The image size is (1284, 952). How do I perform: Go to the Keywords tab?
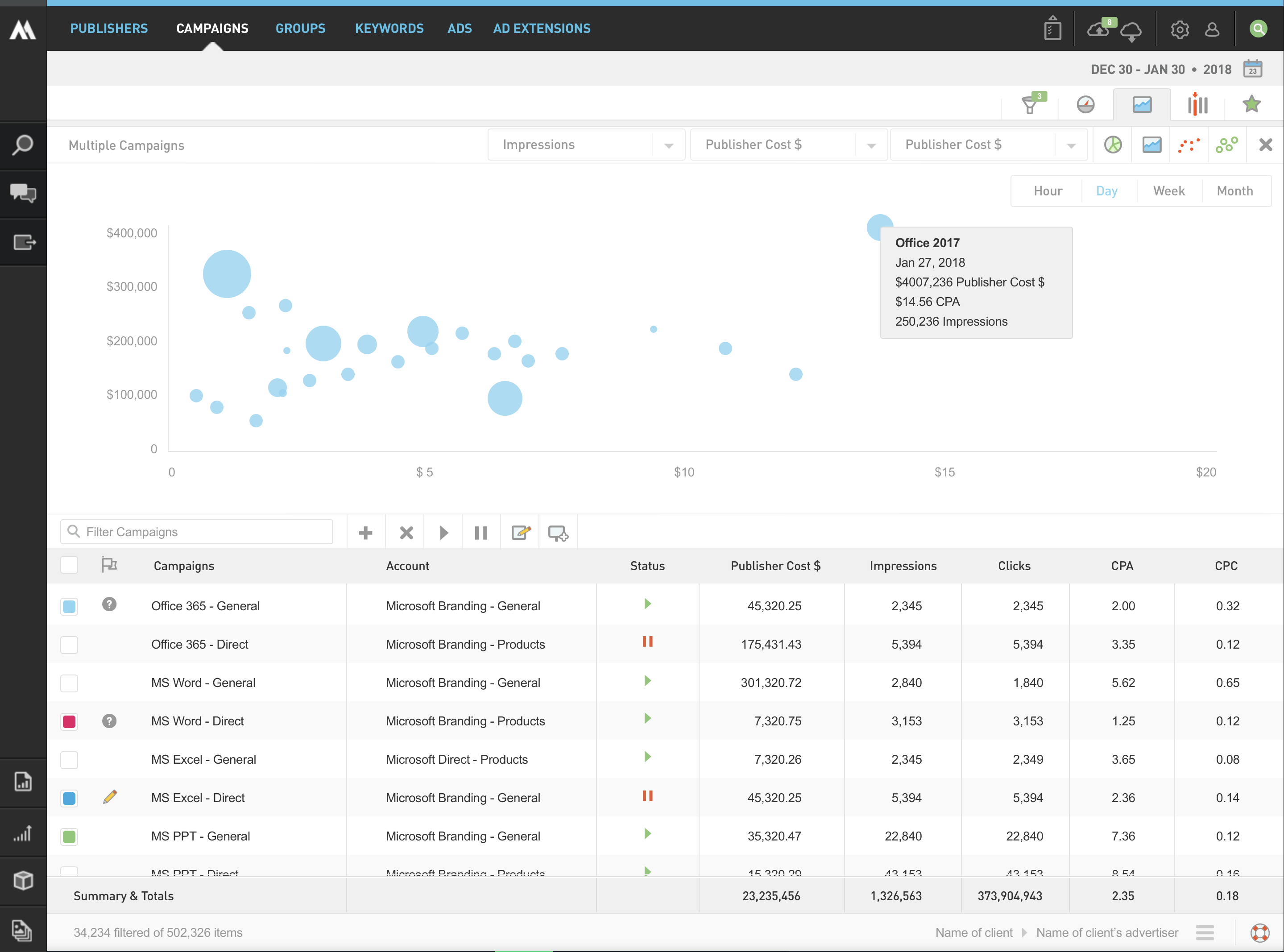389,28
